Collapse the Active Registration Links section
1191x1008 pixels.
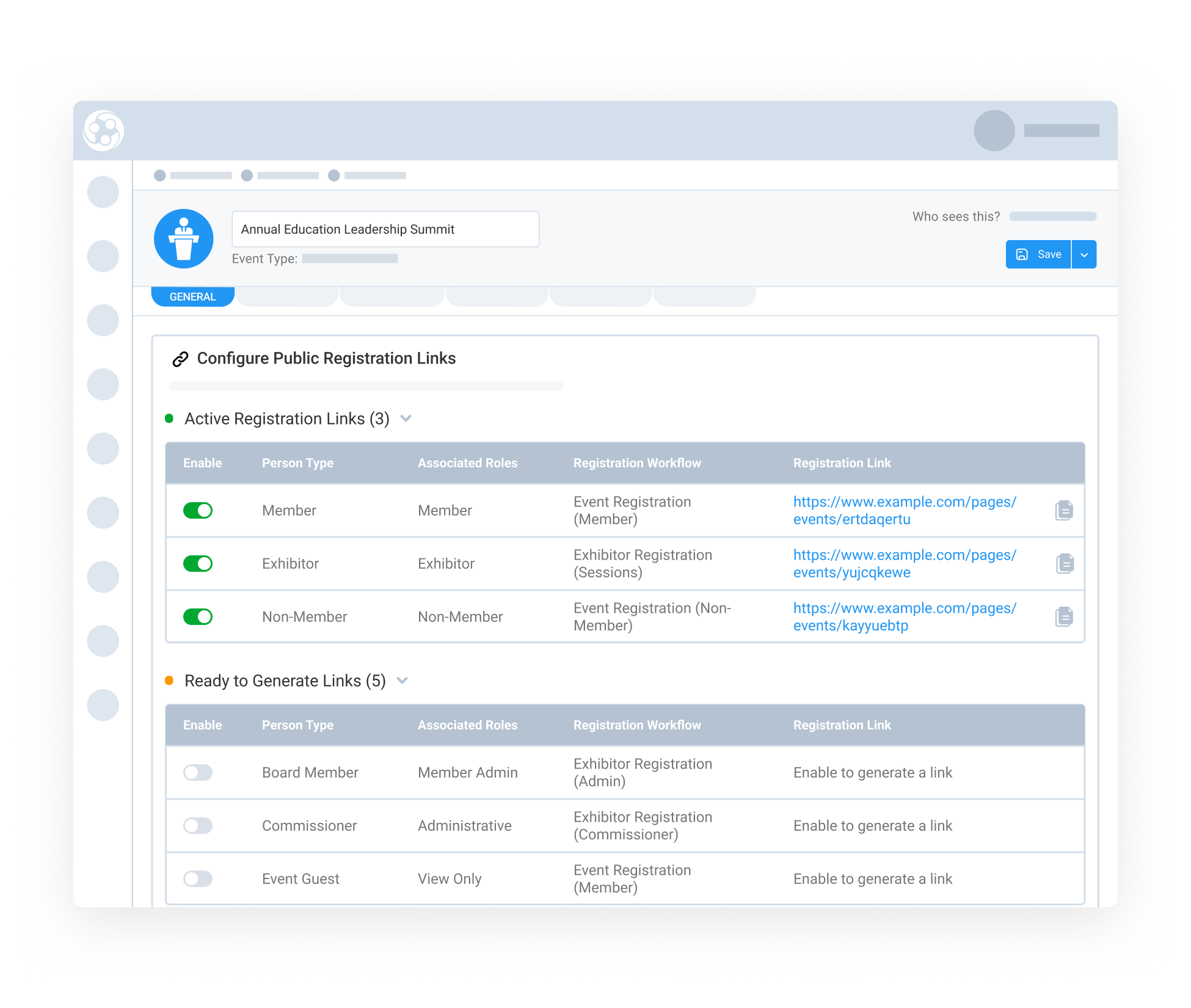pyautogui.click(x=406, y=418)
